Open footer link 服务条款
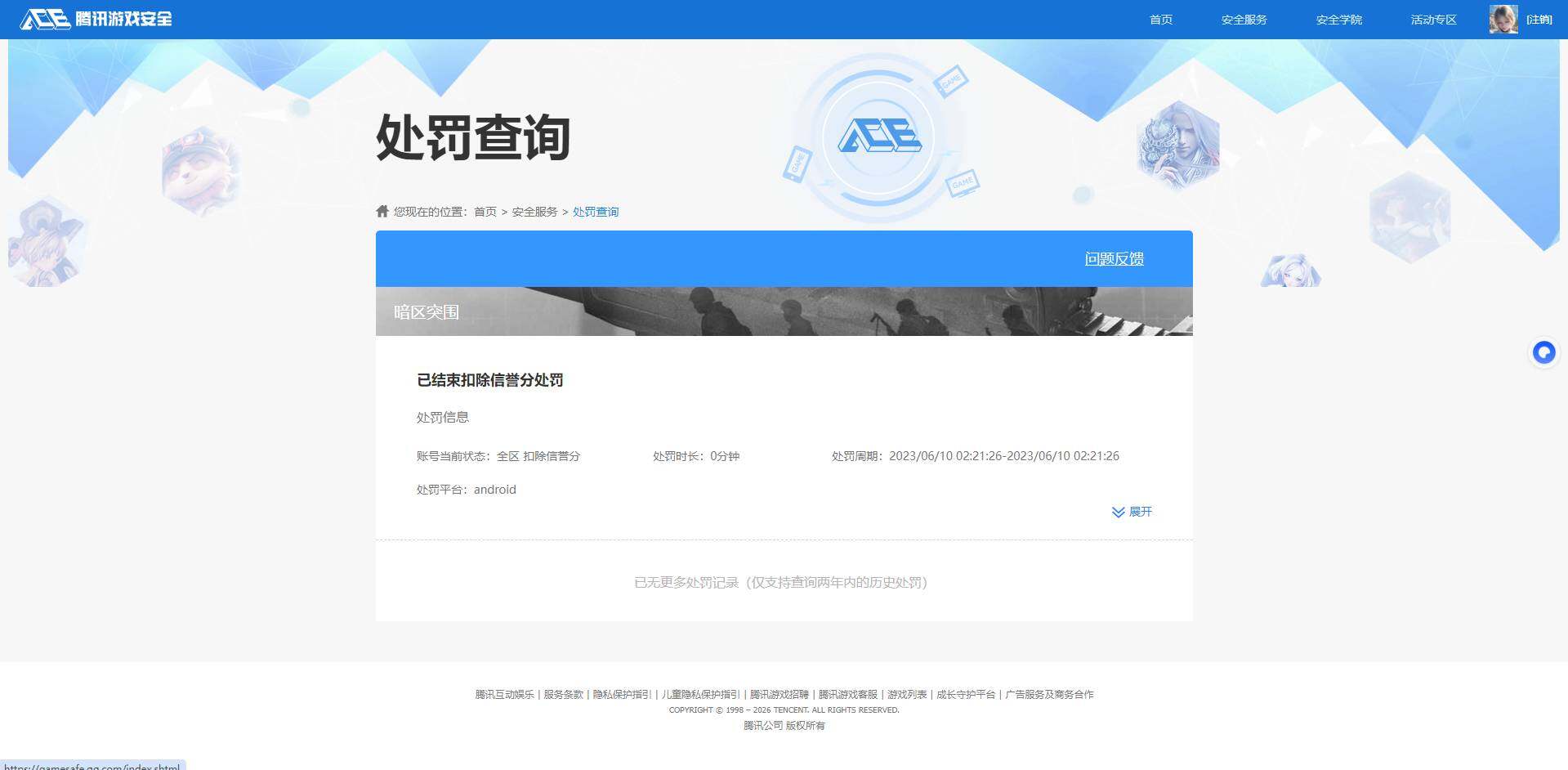Viewport: 1568px width, 770px height. pyautogui.click(x=564, y=695)
